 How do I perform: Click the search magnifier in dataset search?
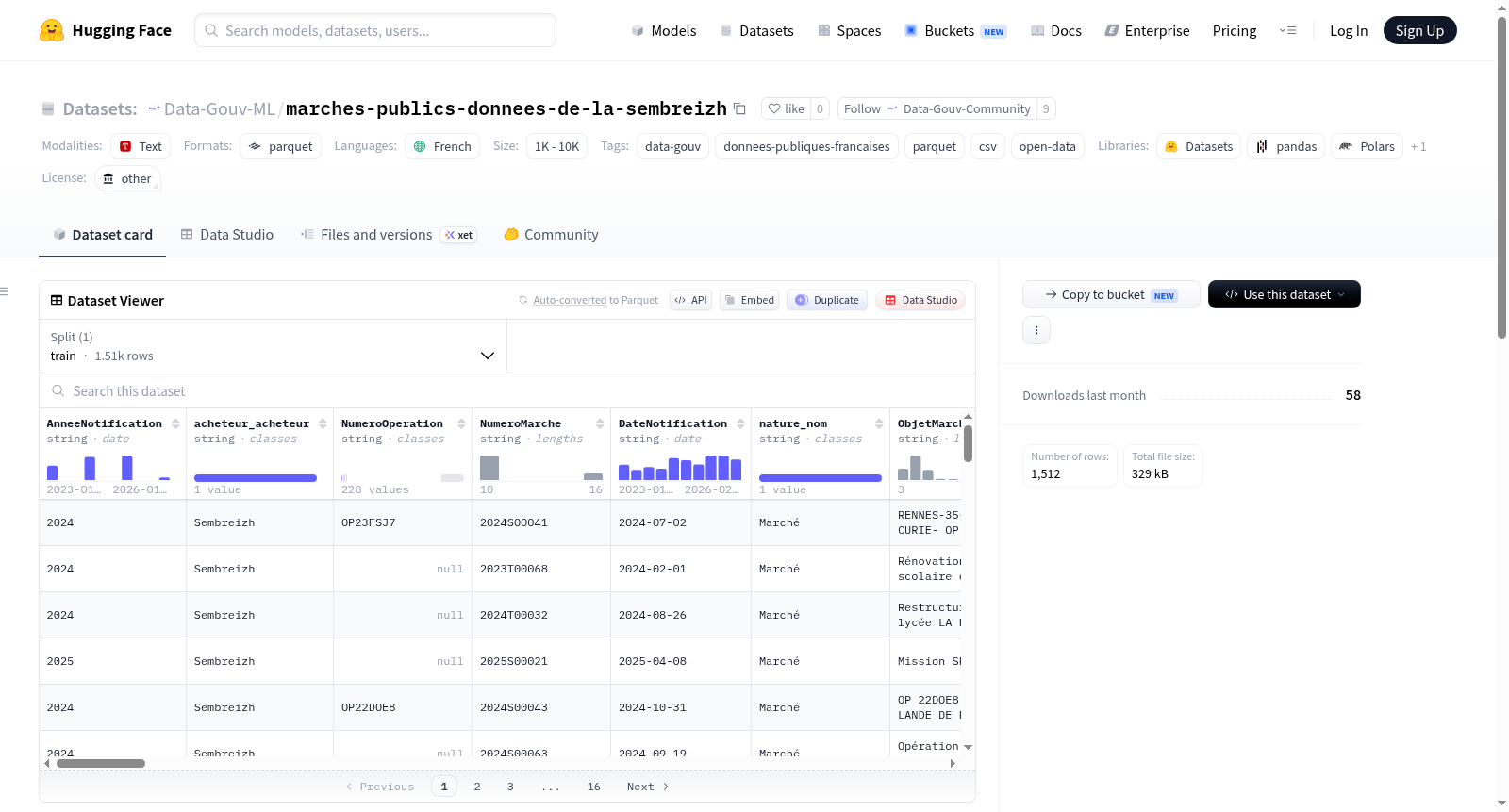pyautogui.click(x=58, y=390)
